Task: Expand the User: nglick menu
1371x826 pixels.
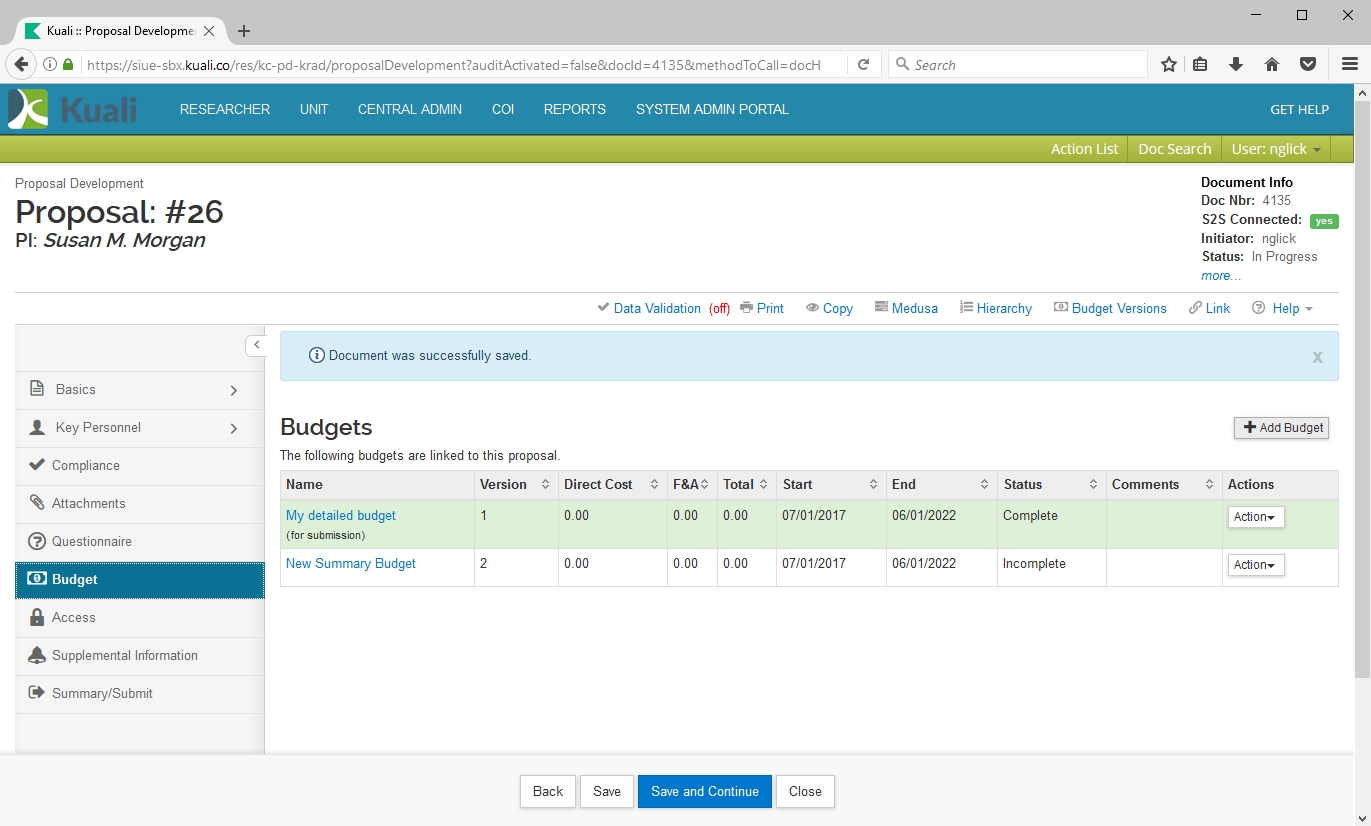Action: (x=1276, y=149)
